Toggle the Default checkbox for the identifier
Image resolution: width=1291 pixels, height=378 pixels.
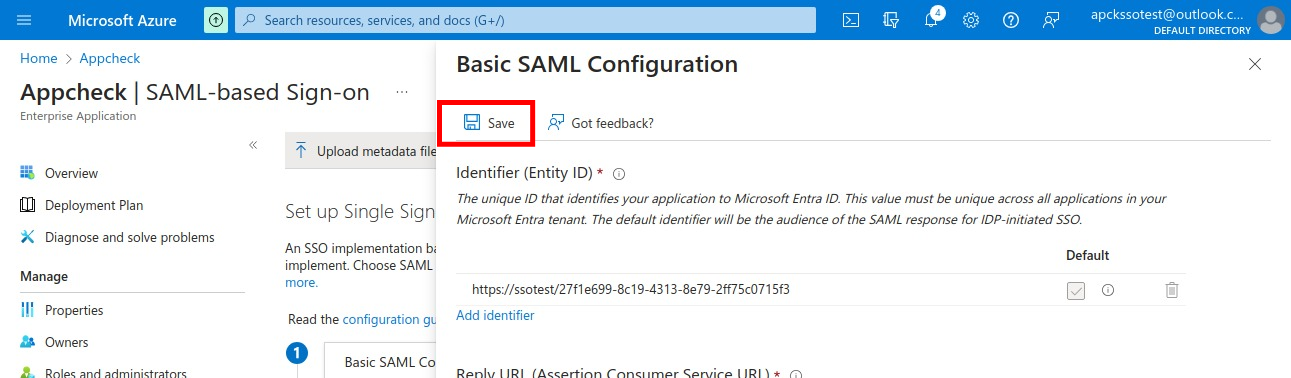1076,290
